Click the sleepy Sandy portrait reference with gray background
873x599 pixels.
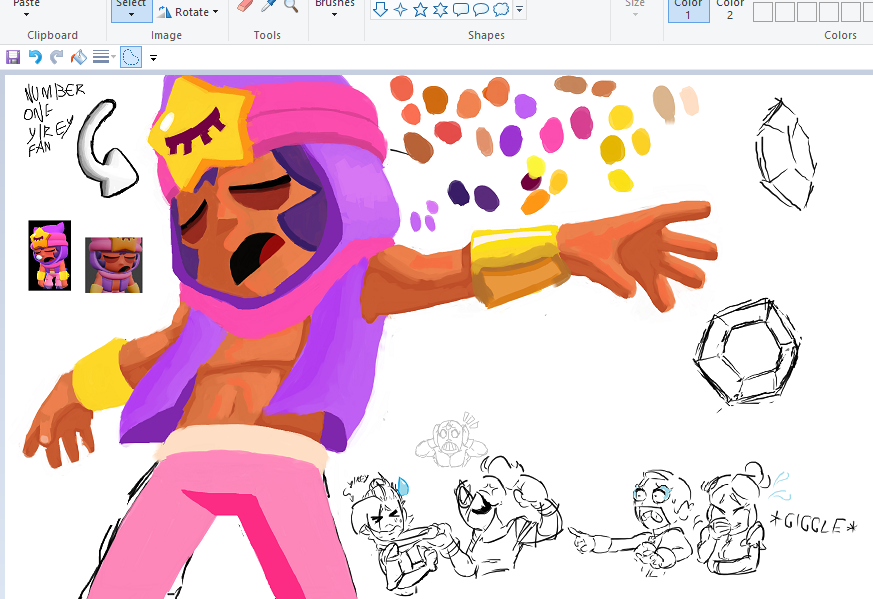tap(114, 265)
